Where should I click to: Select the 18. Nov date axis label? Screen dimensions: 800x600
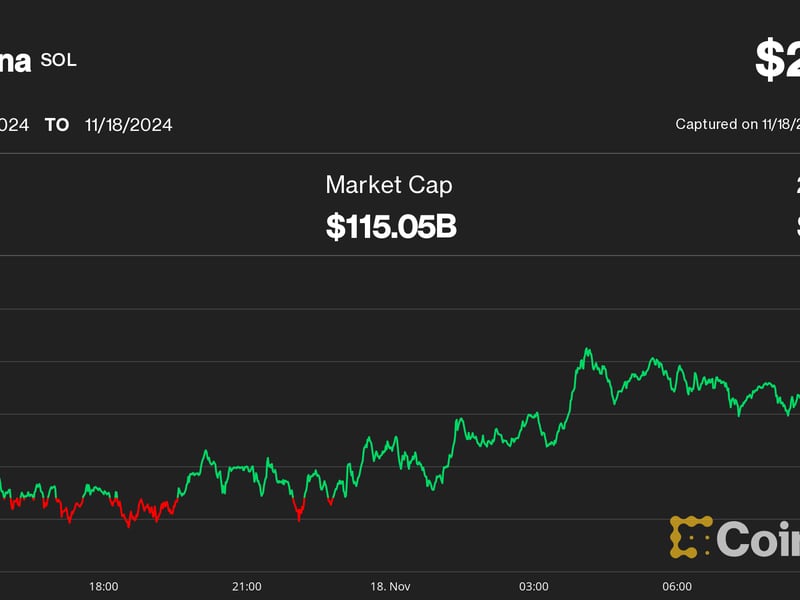[389, 586]
